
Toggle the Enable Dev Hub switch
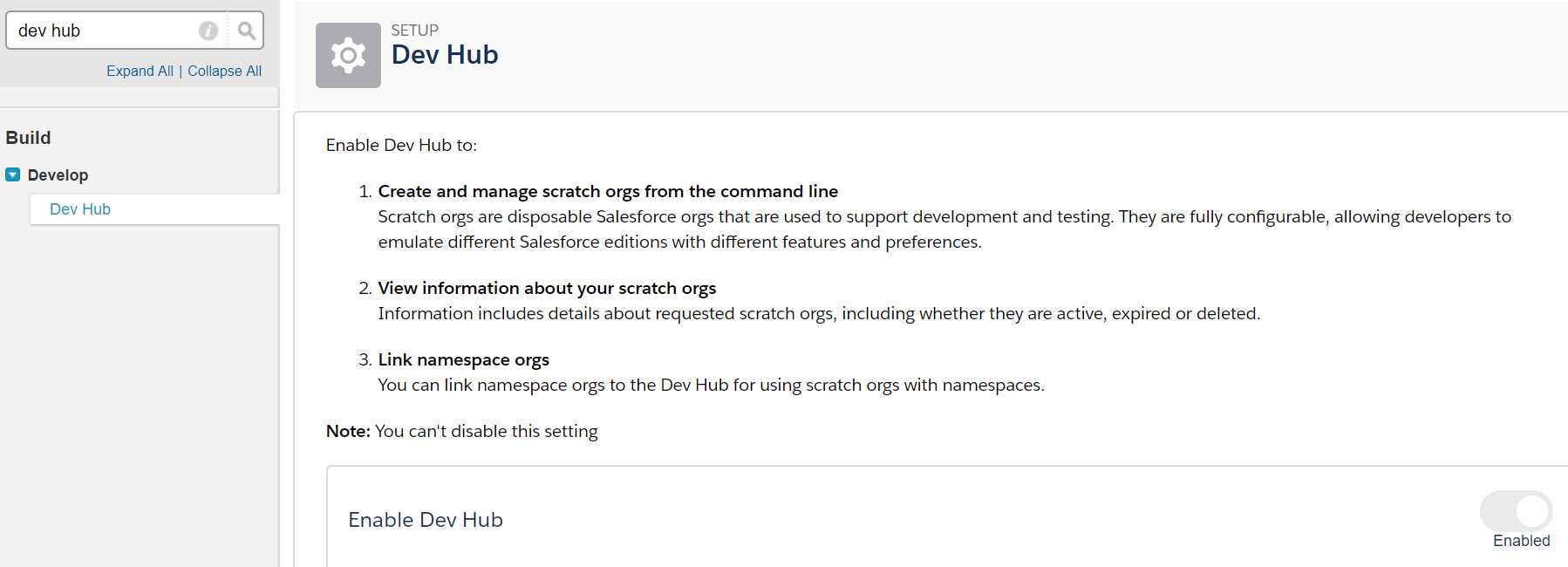coord(1516,511)
